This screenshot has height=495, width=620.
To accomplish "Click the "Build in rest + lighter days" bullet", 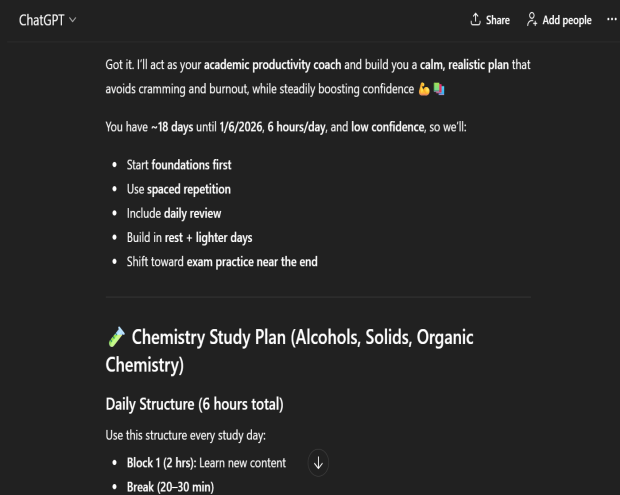I will coord(189,238).
